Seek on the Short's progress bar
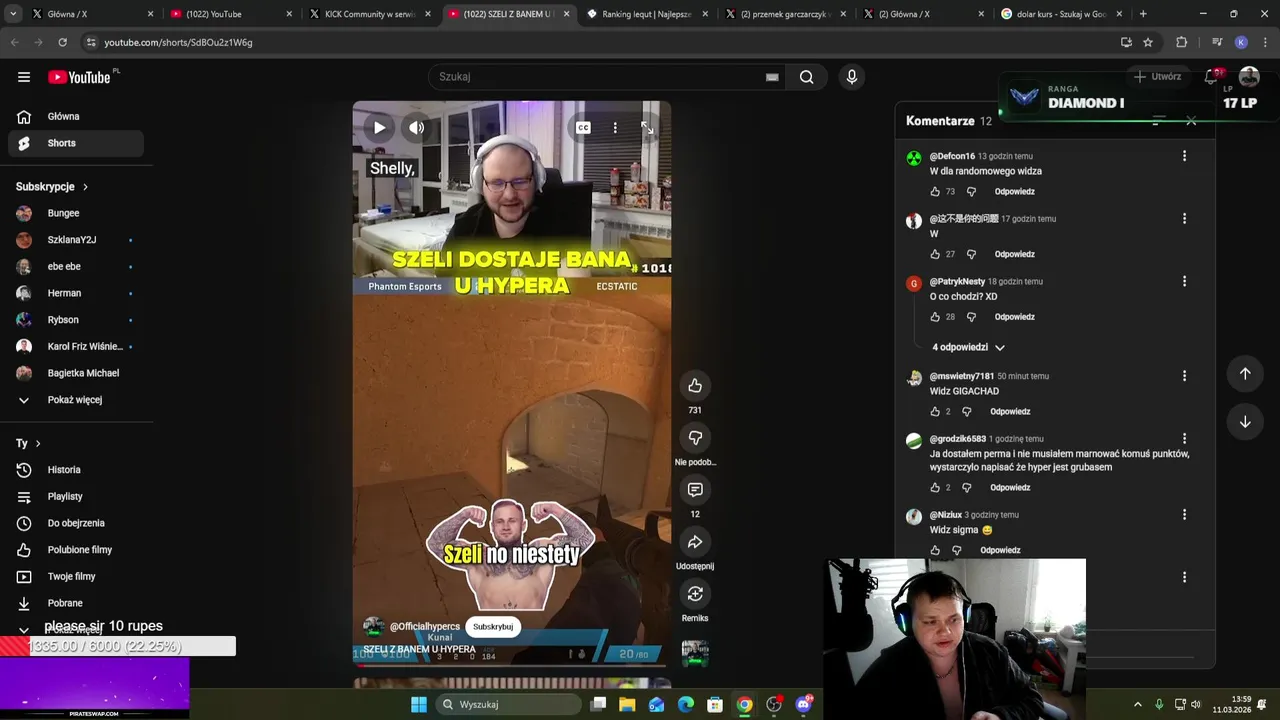 pos(512,665)
